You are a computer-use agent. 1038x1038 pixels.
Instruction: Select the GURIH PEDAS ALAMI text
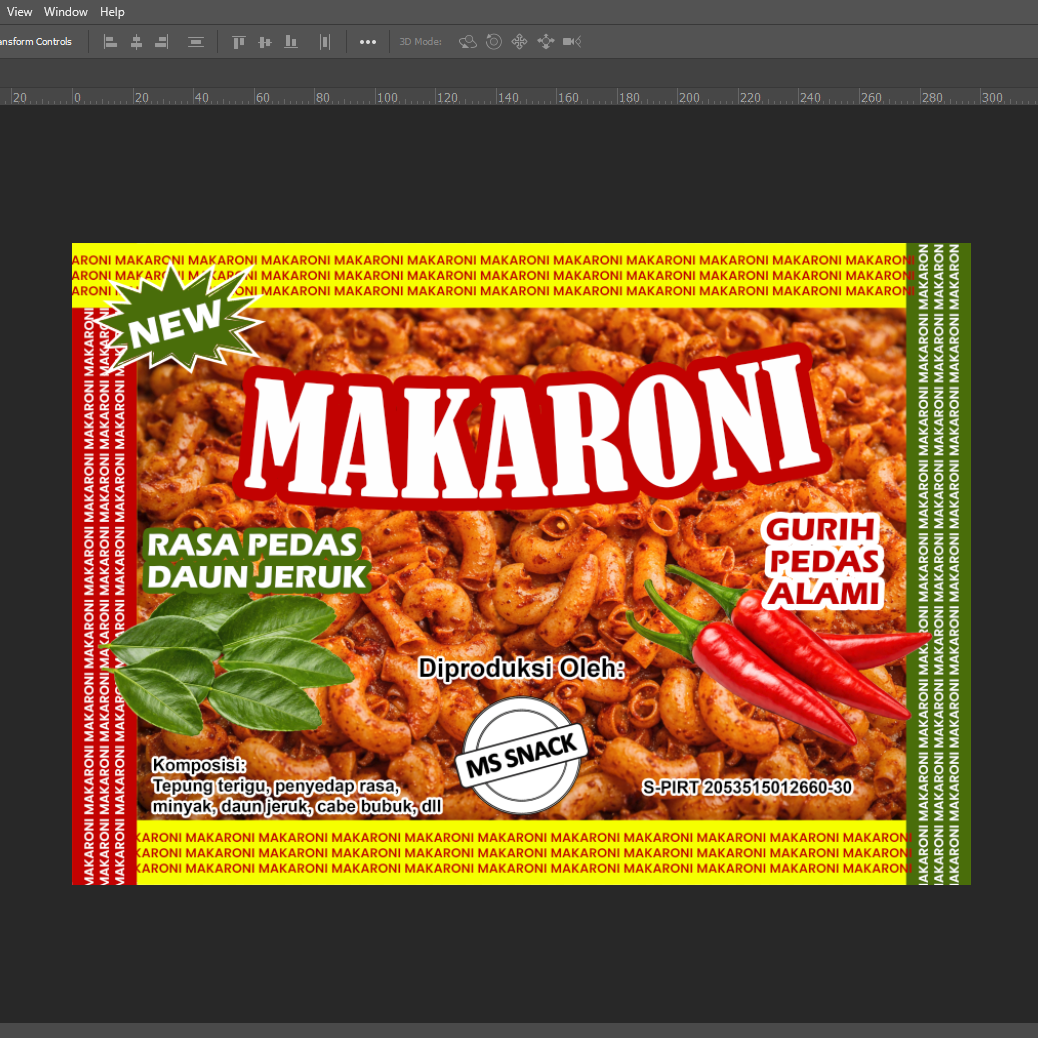coord(823,561)
